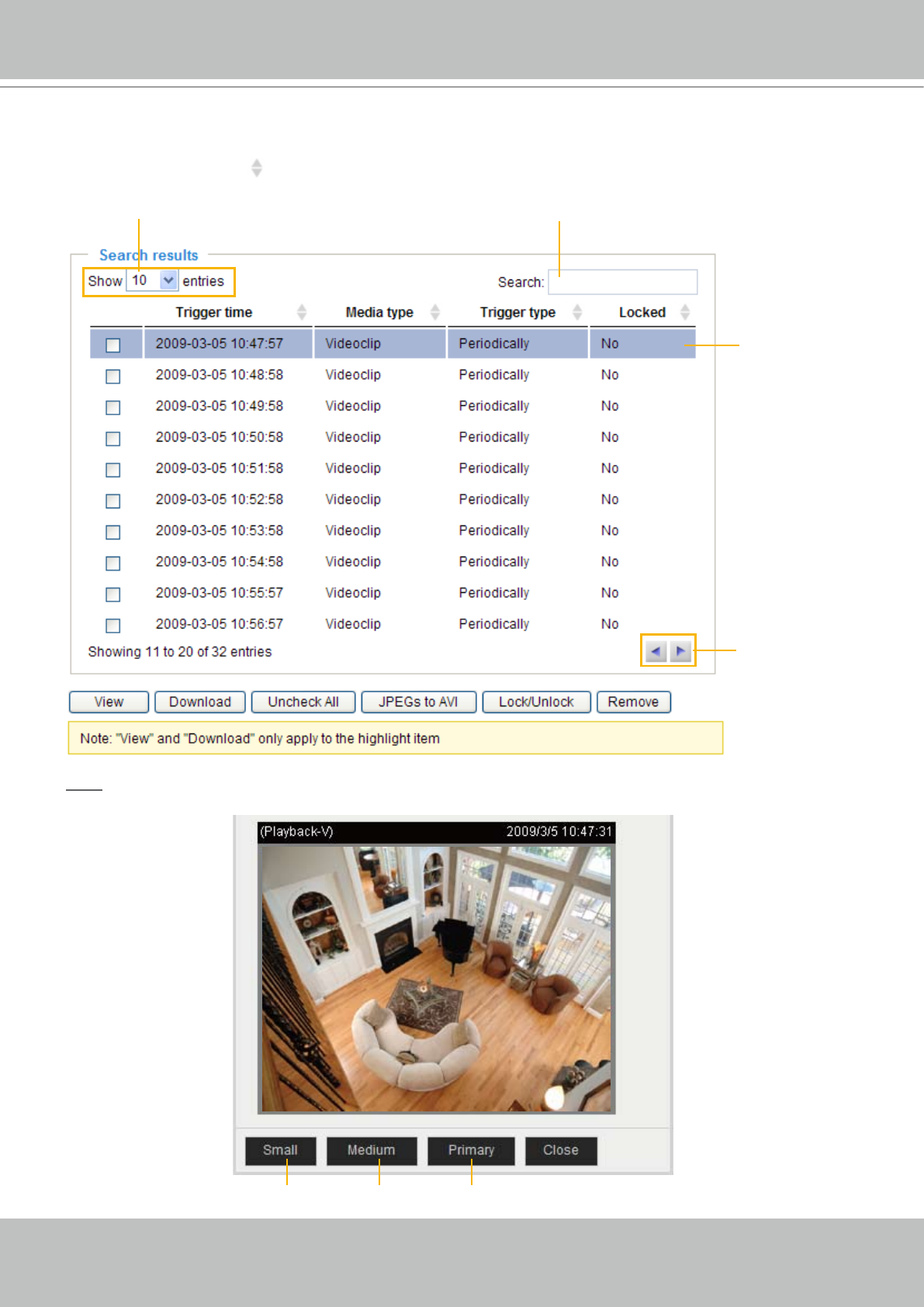Screen dimensions: 924x1307
Task: Tick the checkbox for 10:50:58 entry
Action: tap(113, 439)
